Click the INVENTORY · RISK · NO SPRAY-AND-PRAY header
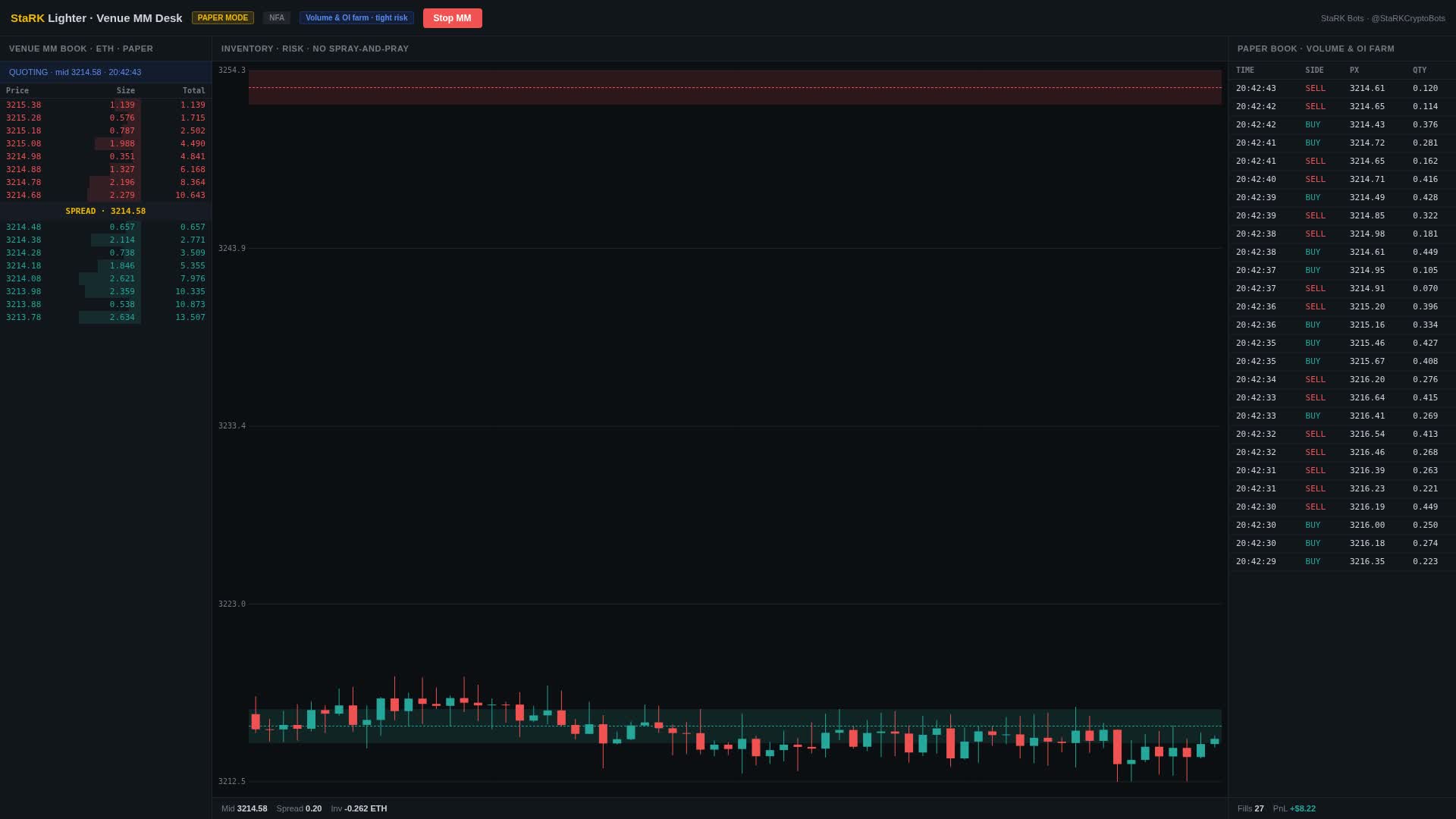Image resolution: width=1456 pixels, height=819 pixels. (x=315, y=49)
